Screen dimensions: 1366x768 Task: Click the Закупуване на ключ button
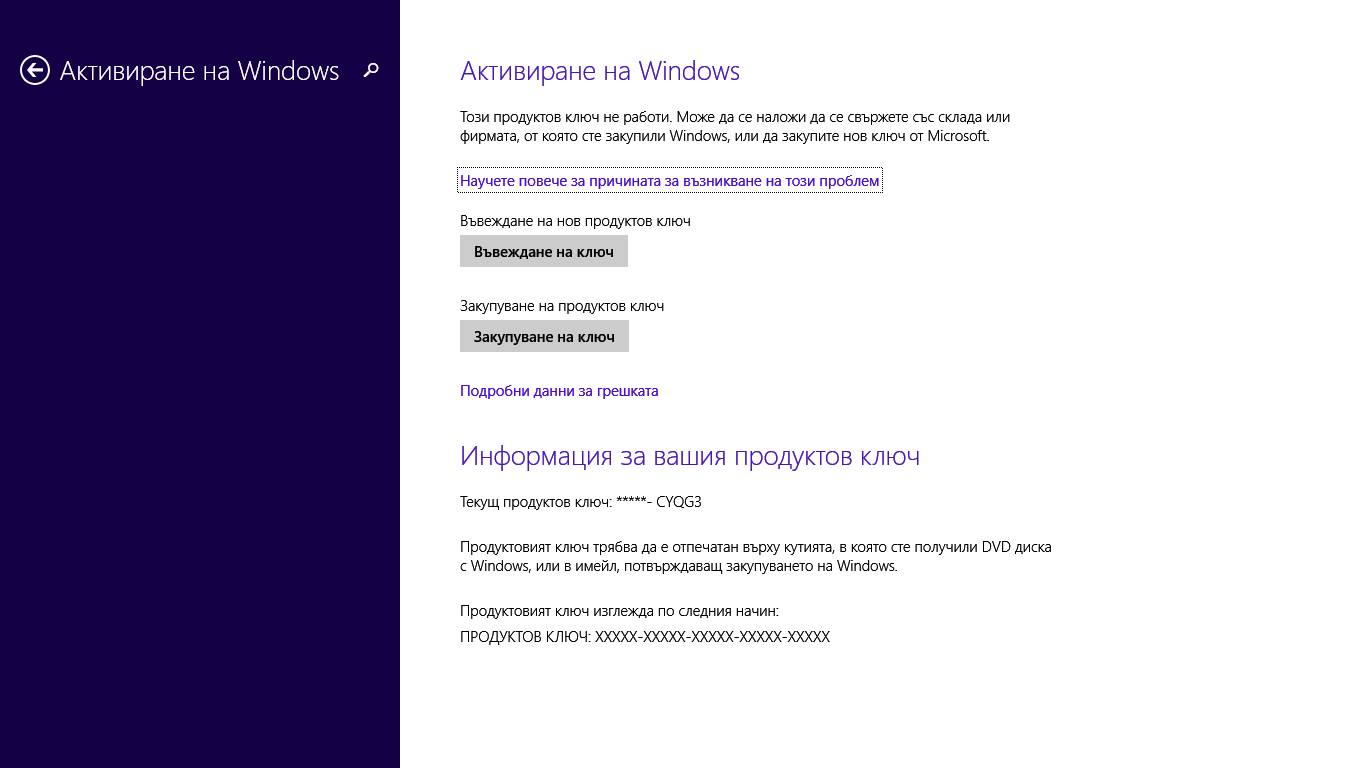coord(544,336)
